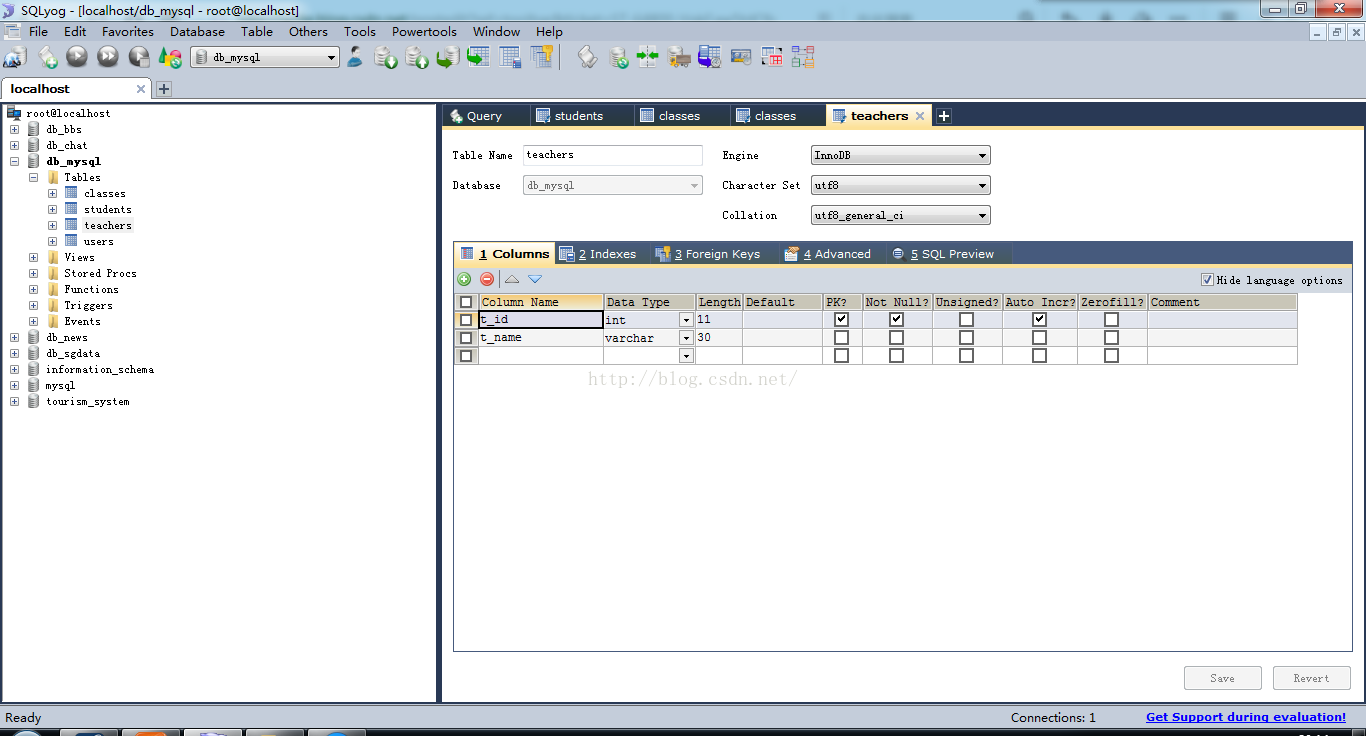The height and width of the screenshot is (736, 1366).
Task: Enable Zerofill for t_id column
Action: pos(1111,320)
